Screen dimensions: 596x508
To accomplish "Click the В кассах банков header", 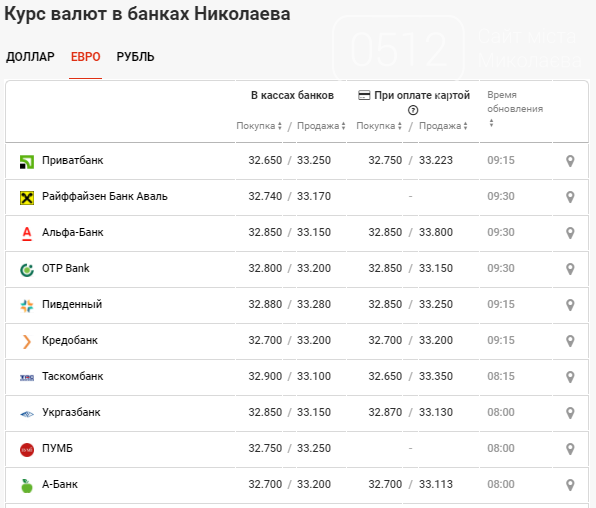I will coord(292,95).
